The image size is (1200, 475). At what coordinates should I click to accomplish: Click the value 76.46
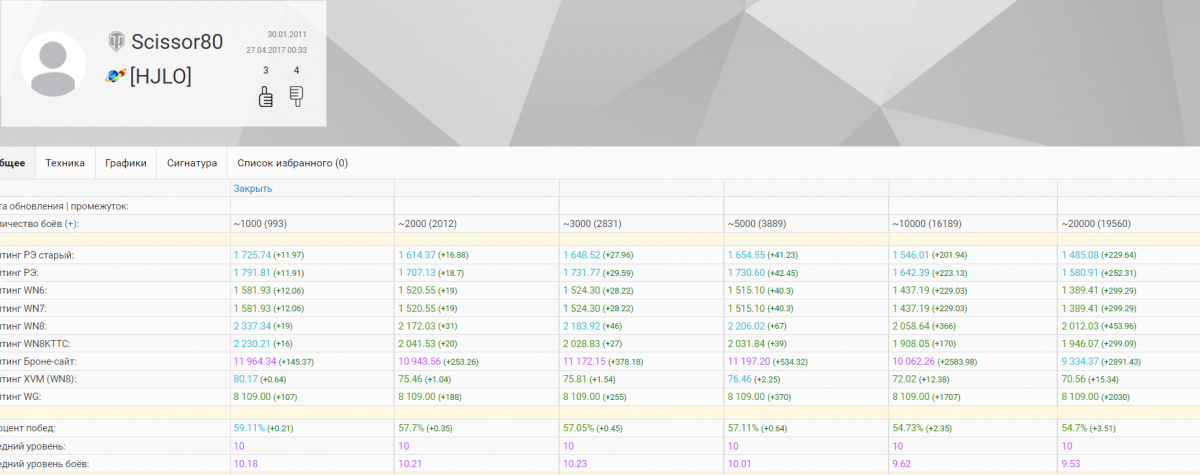pos(741,379)
